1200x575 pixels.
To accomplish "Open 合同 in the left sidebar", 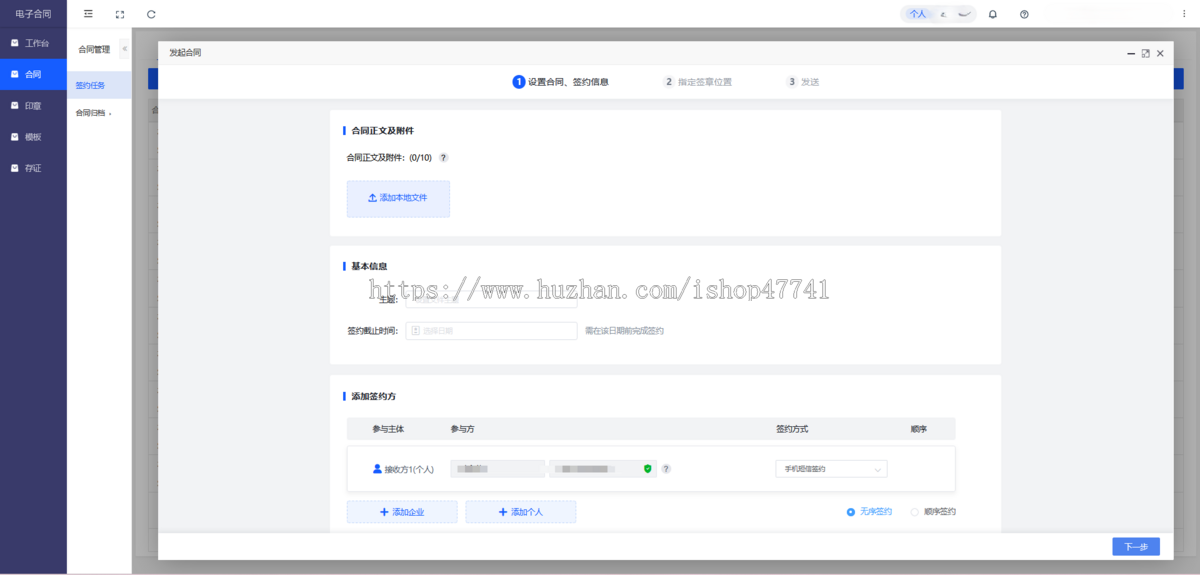I will pos(33,74).
